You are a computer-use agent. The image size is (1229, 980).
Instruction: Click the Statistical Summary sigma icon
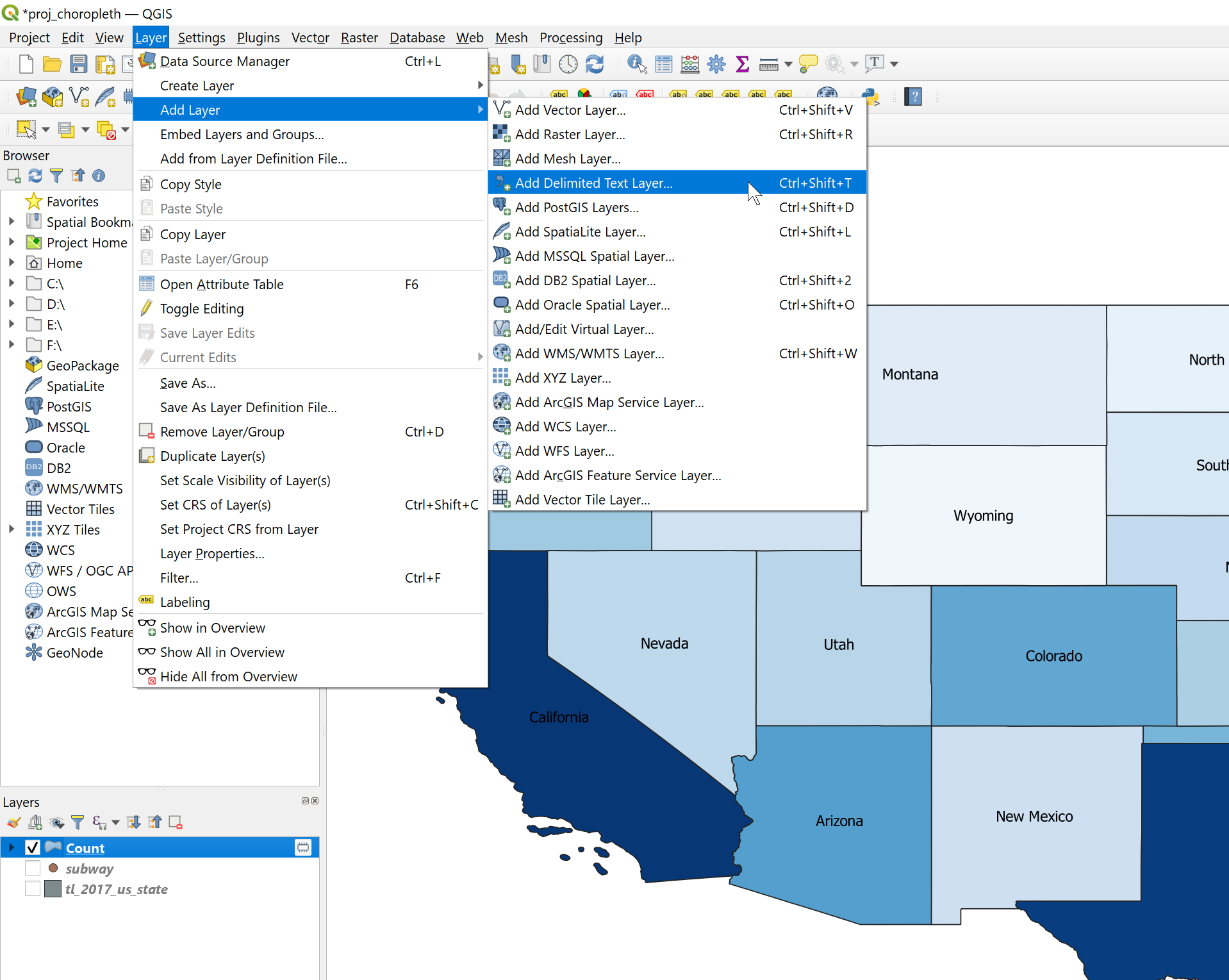click(x=743, y=63)
